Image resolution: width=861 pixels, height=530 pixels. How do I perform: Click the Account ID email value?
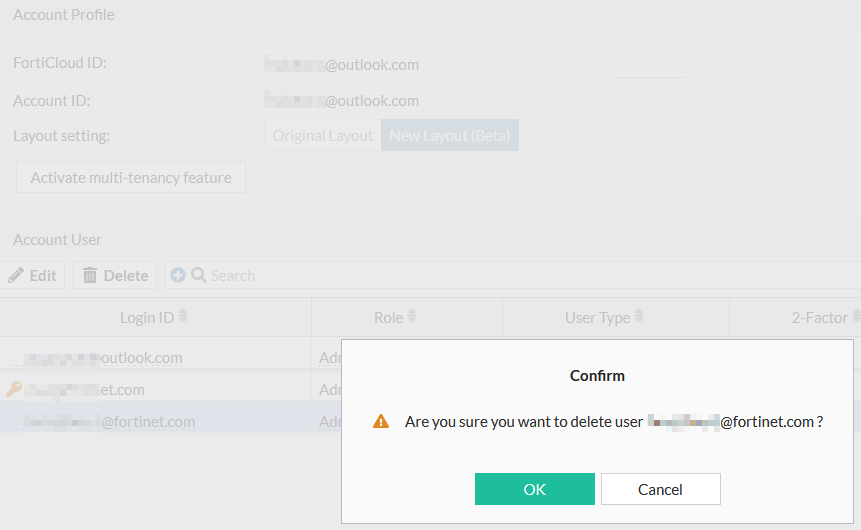(x=342, y=101)
